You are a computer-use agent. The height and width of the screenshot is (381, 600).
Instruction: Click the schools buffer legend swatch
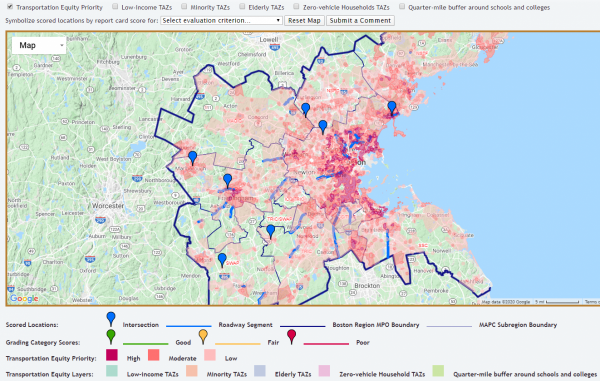point(438,371)
